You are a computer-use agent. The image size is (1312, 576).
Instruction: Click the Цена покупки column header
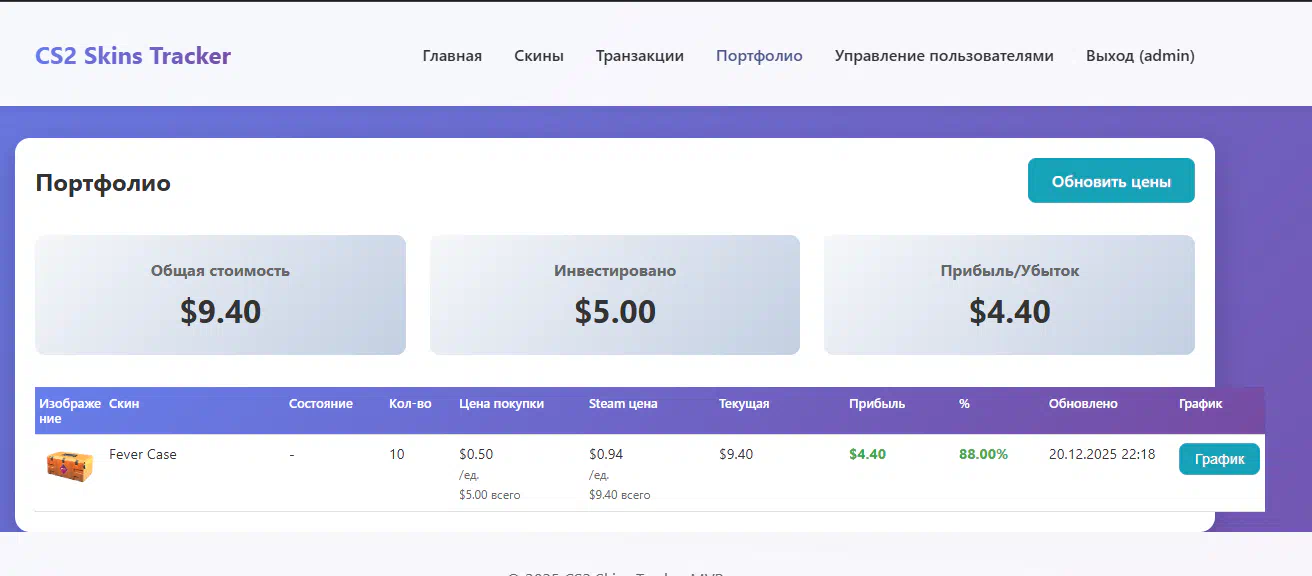coord(502,404)
